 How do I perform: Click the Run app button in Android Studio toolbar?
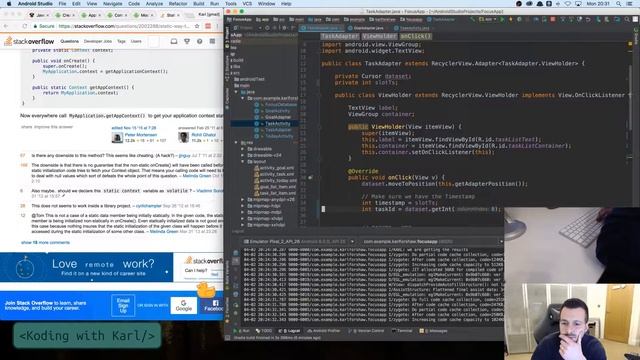502,19
